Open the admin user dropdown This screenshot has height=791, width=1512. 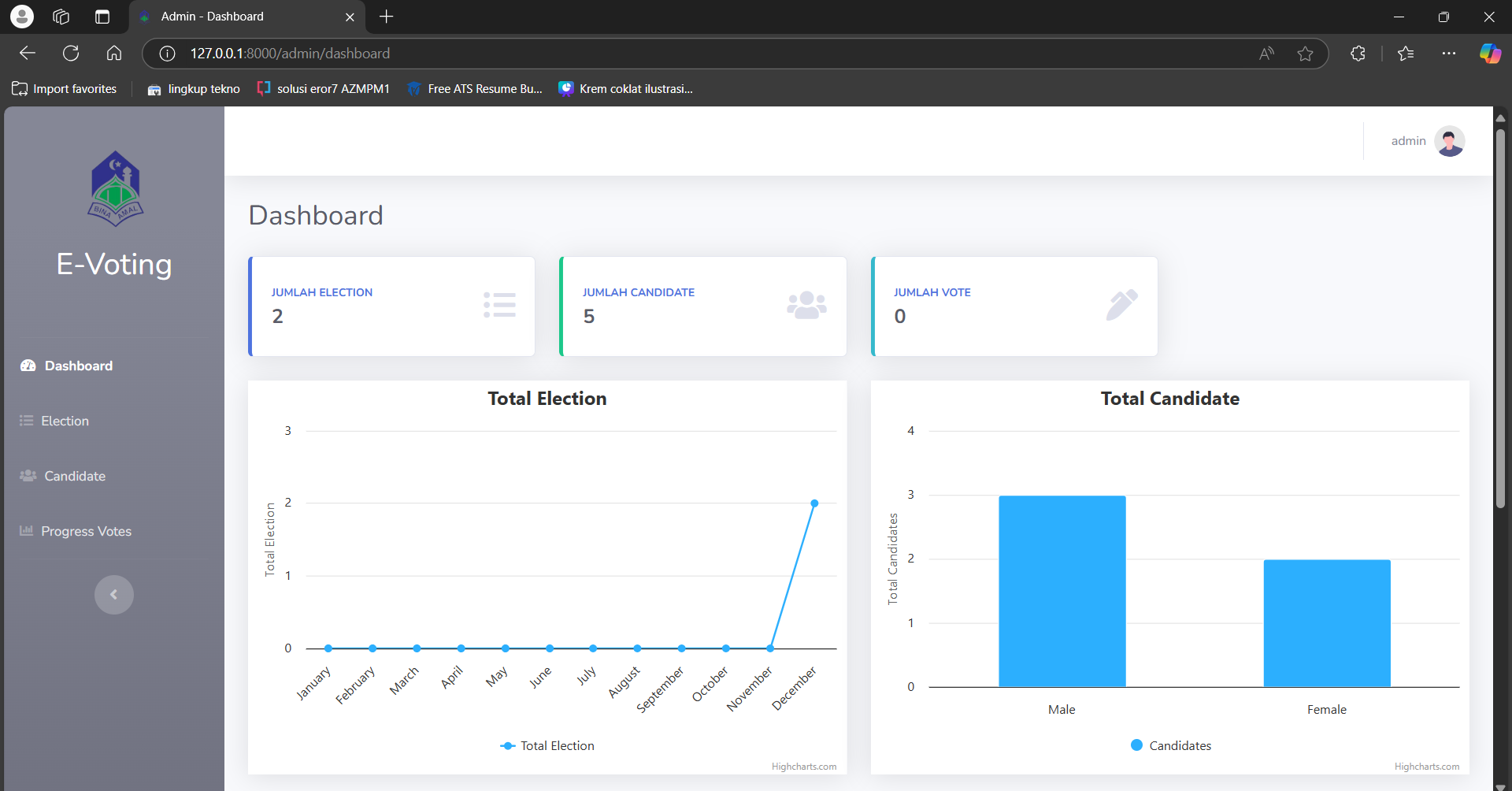pyautogui.click(x=1408, y=141)
